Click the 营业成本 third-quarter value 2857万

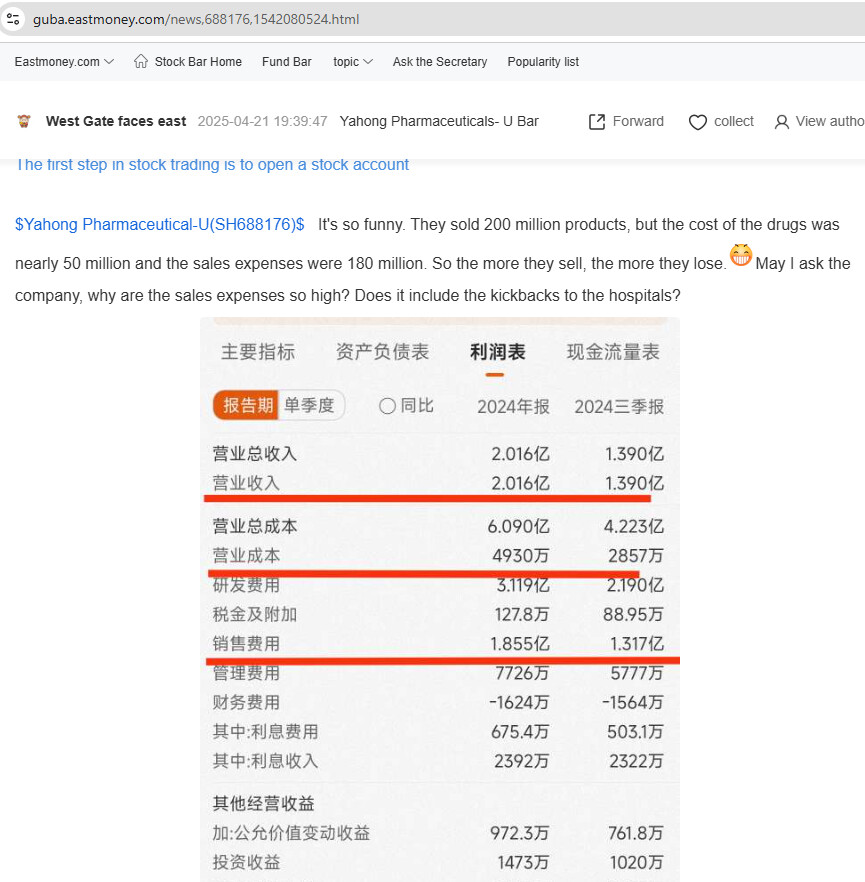coord(636,556)
